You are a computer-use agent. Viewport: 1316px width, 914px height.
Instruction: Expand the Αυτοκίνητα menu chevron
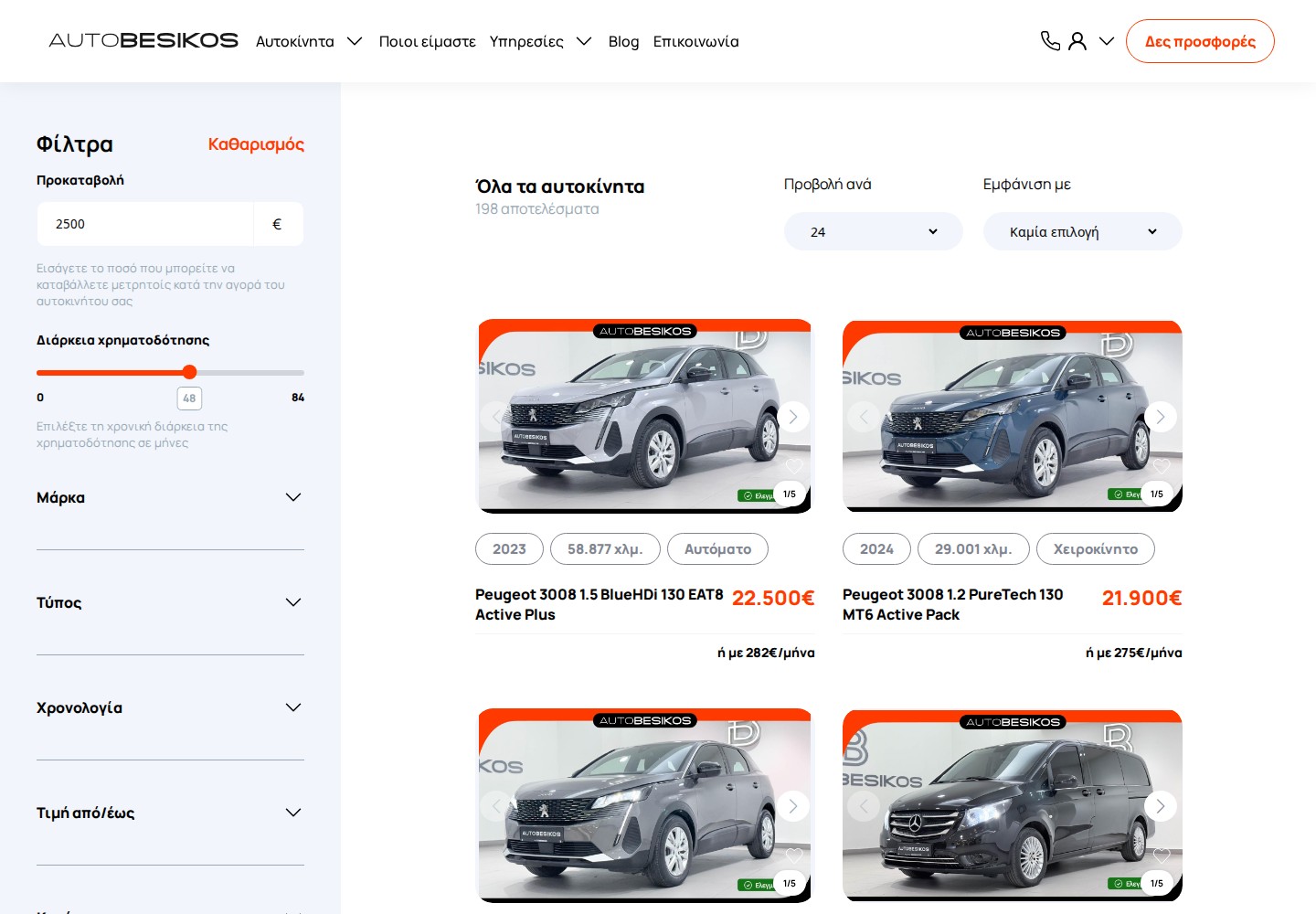click(355, 41)
